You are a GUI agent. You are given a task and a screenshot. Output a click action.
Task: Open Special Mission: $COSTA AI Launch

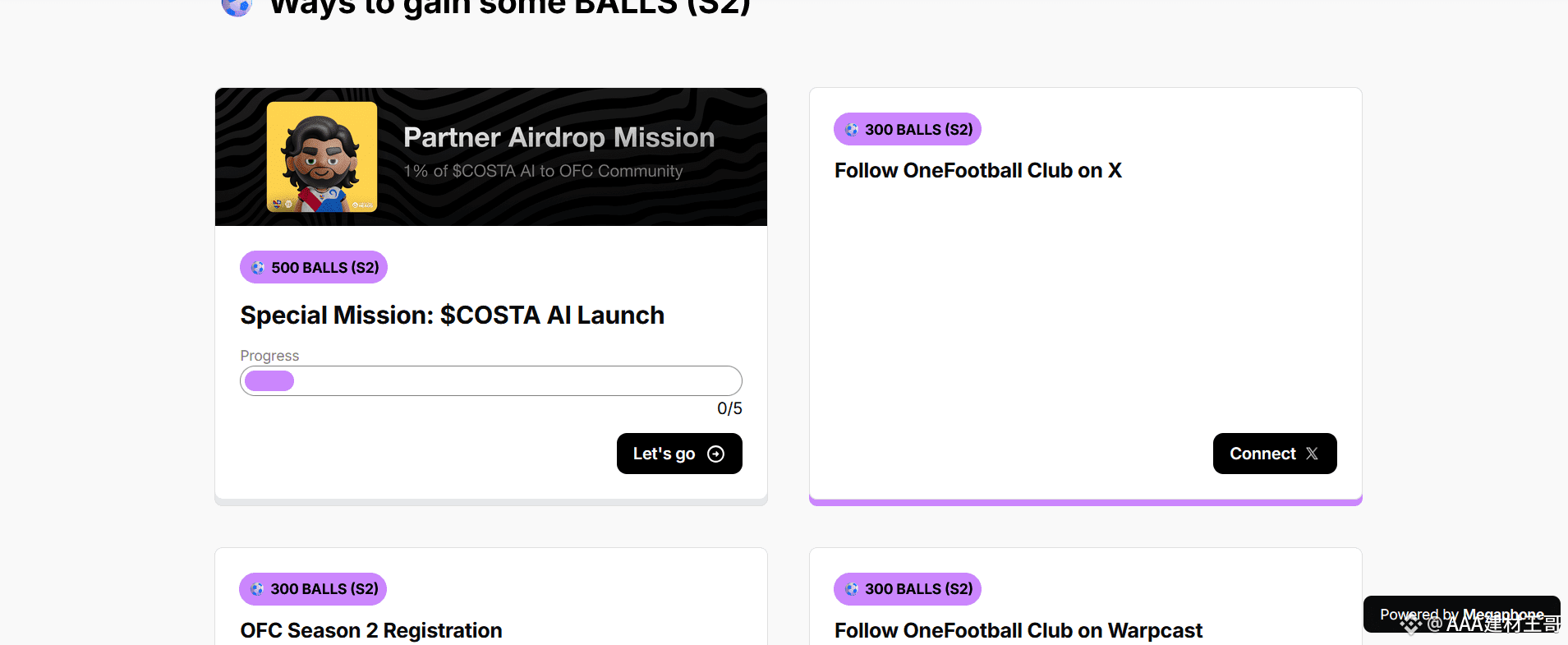point(452,316)
